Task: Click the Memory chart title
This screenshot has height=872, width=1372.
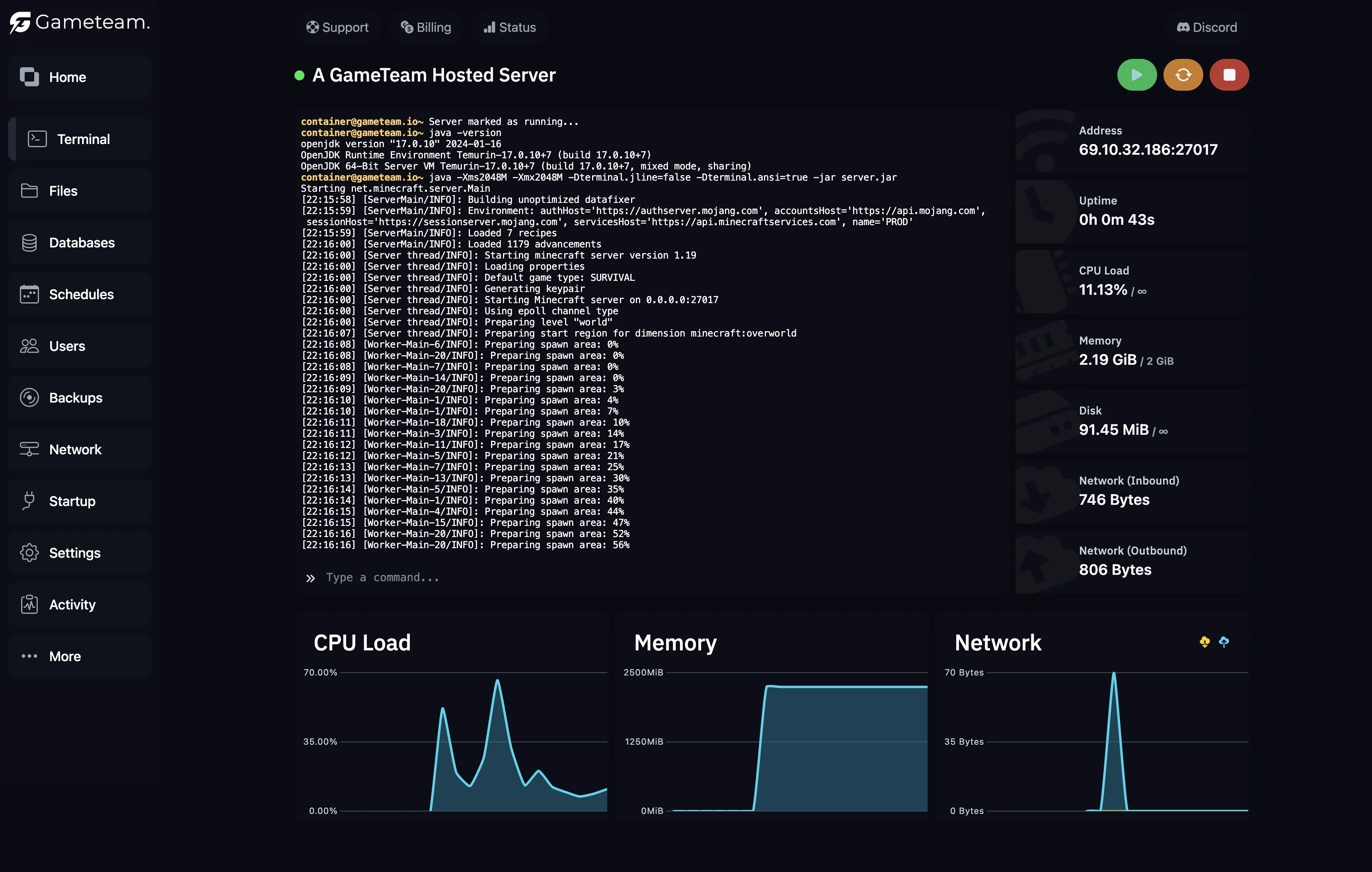Action: [x=676, y=644]
